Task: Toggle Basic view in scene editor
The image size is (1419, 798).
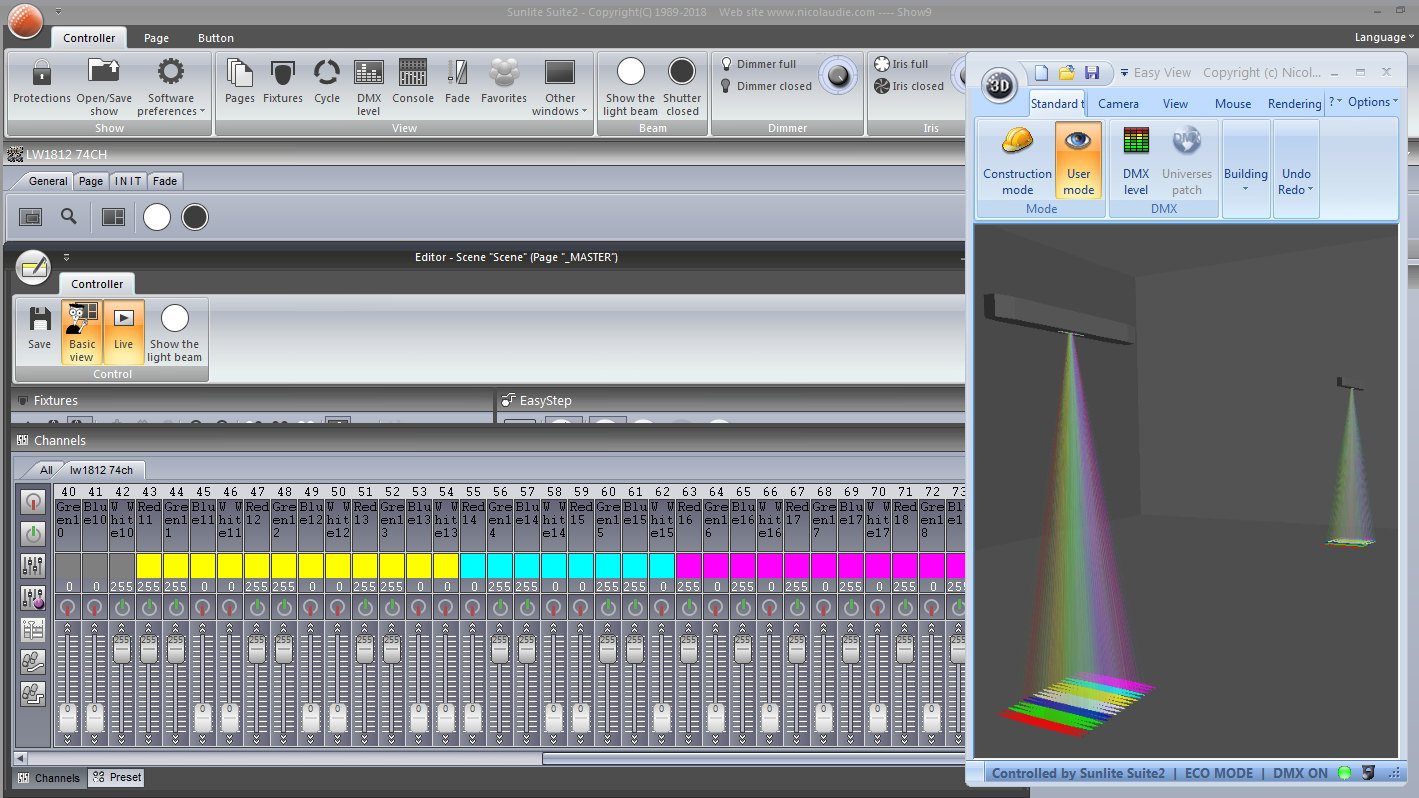Action: tap(82, 331)
